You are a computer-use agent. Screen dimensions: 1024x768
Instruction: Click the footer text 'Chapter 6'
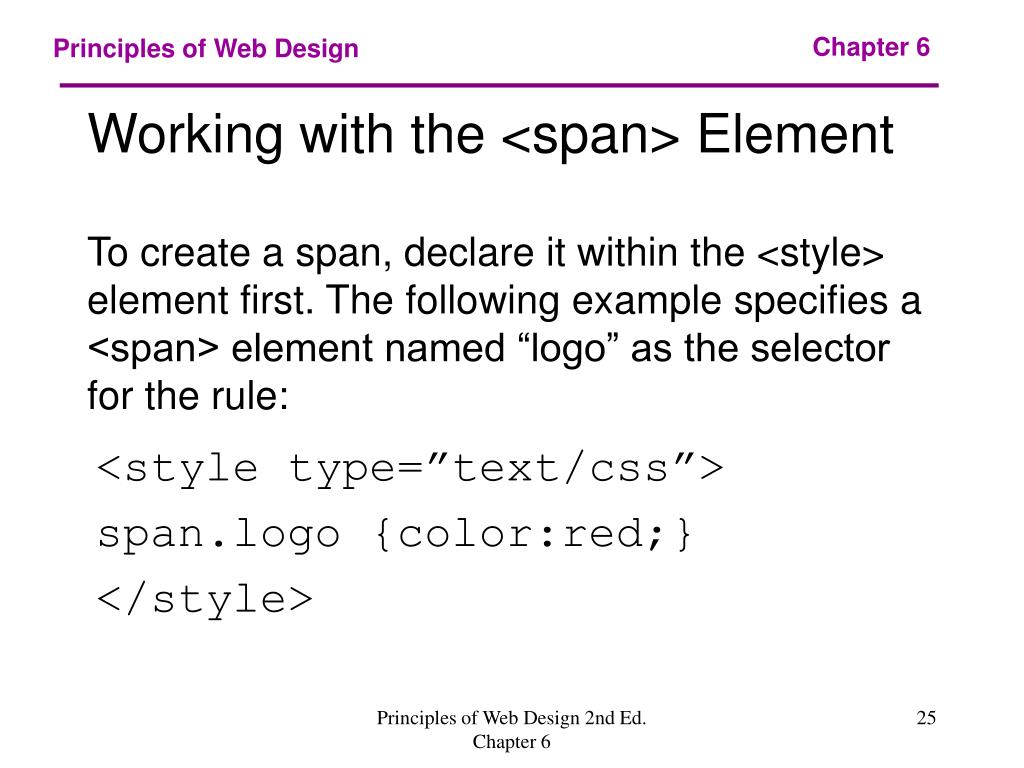coord(511,742)
